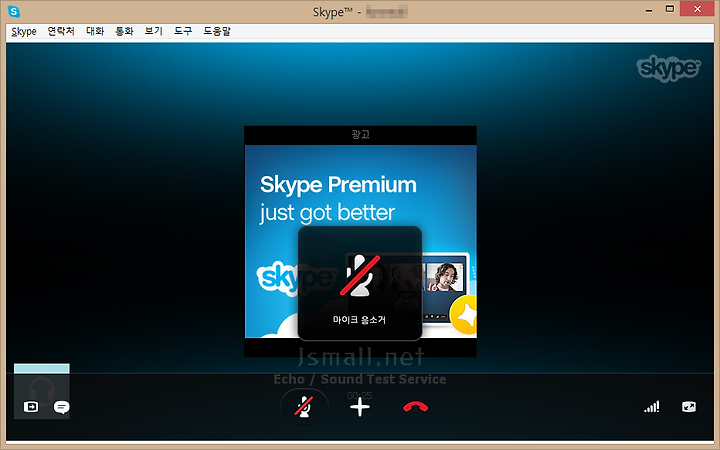
Task: Click the self-view avatar thumbnail
Action: [42, 391]
